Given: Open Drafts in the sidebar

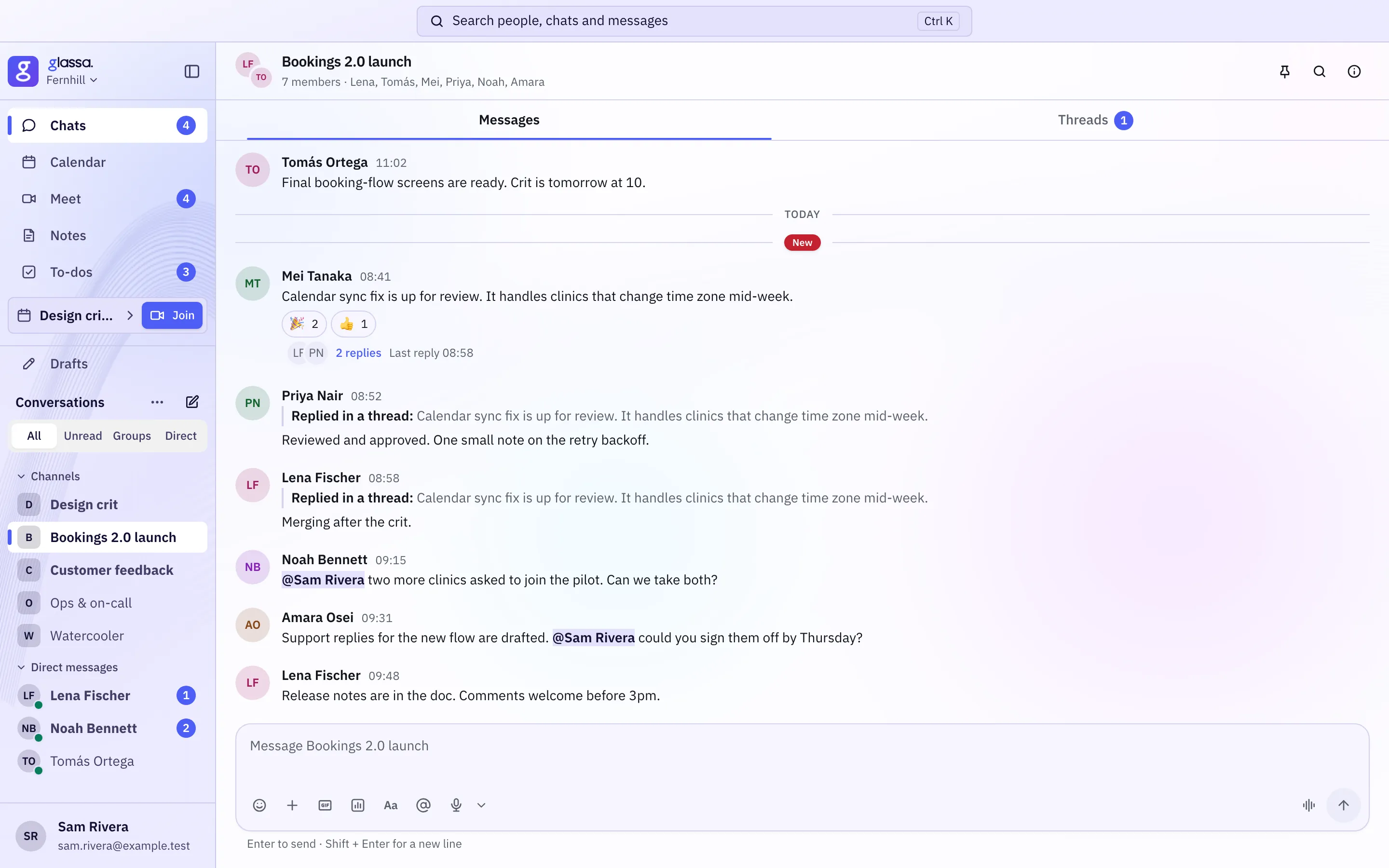Looking at the screenshot, I should pos(108,364).
